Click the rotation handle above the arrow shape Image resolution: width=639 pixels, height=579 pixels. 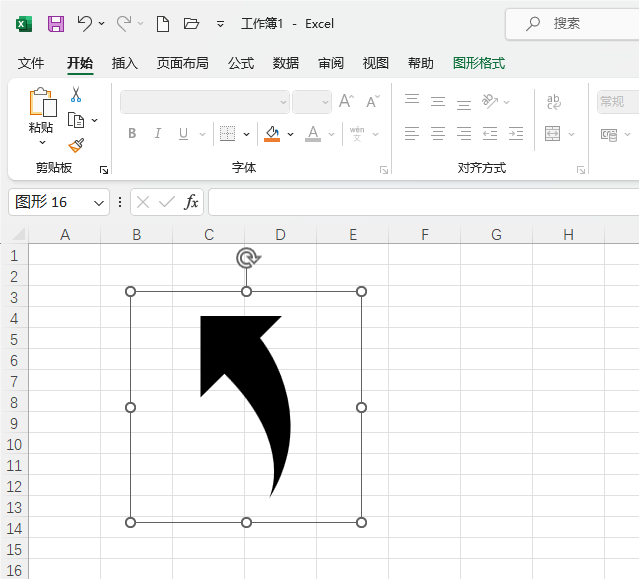click(x=247, y=259)
